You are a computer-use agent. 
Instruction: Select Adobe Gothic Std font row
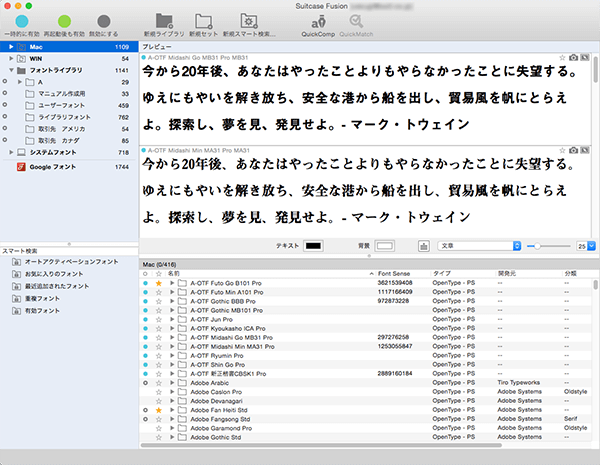click(x=366, y=437)
